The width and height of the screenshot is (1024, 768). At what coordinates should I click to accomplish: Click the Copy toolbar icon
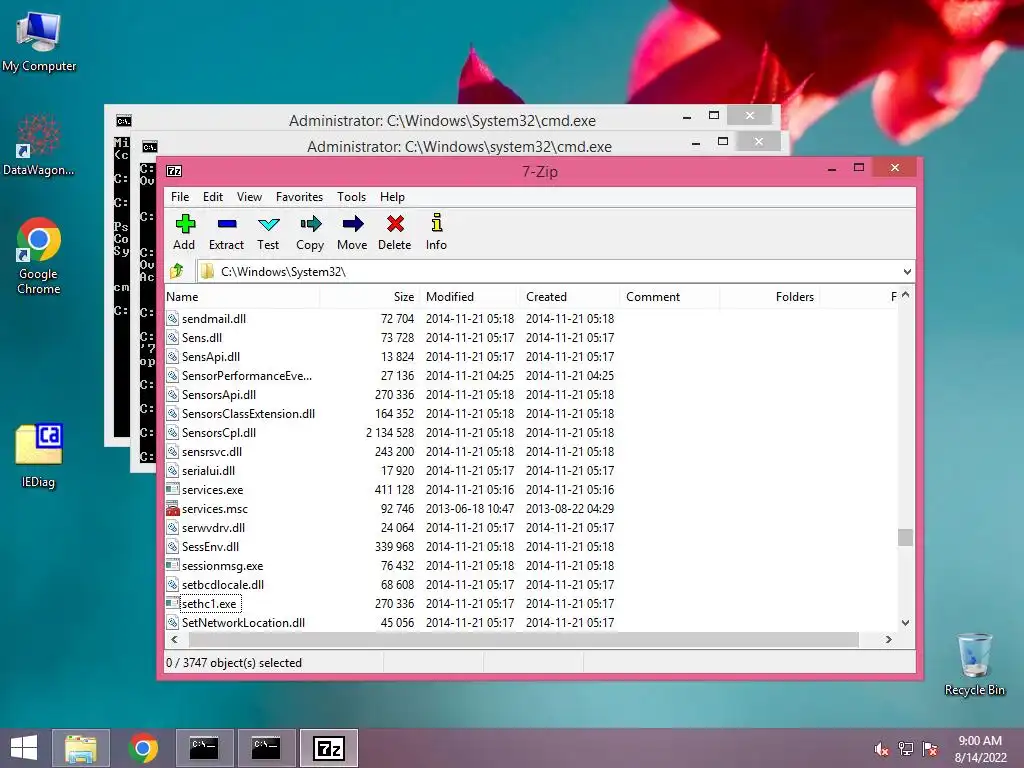(310, 224)
